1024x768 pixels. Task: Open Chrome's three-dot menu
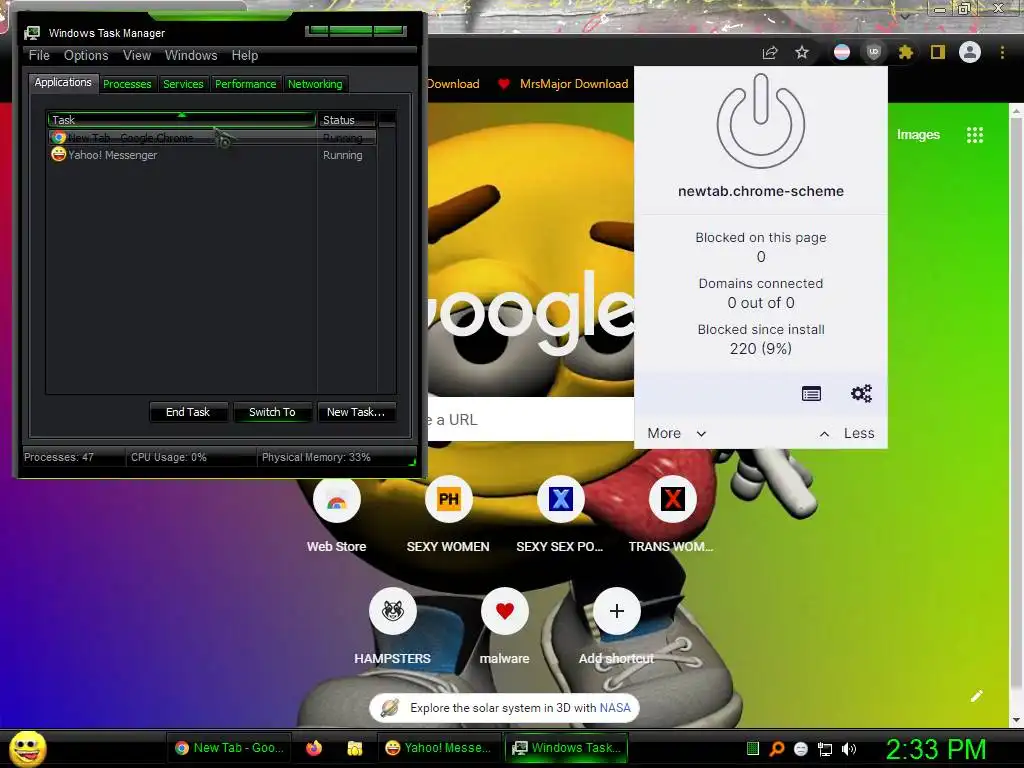tap(1002, 52)
